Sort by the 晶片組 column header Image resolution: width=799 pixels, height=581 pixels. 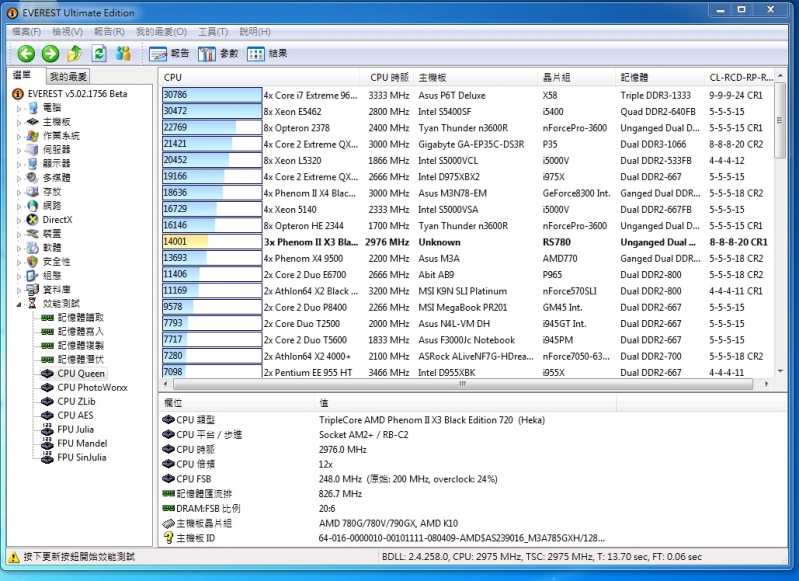[x=577, y=77]
